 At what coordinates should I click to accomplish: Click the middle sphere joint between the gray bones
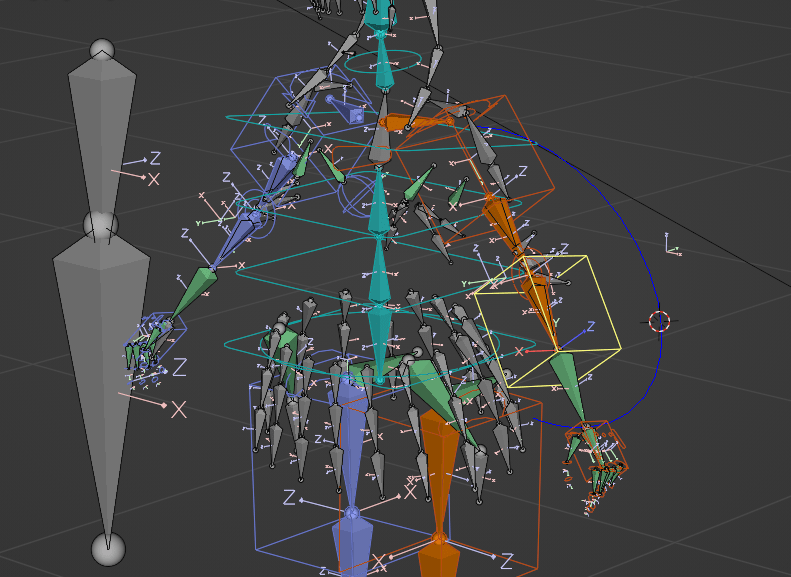pos(101,222)
